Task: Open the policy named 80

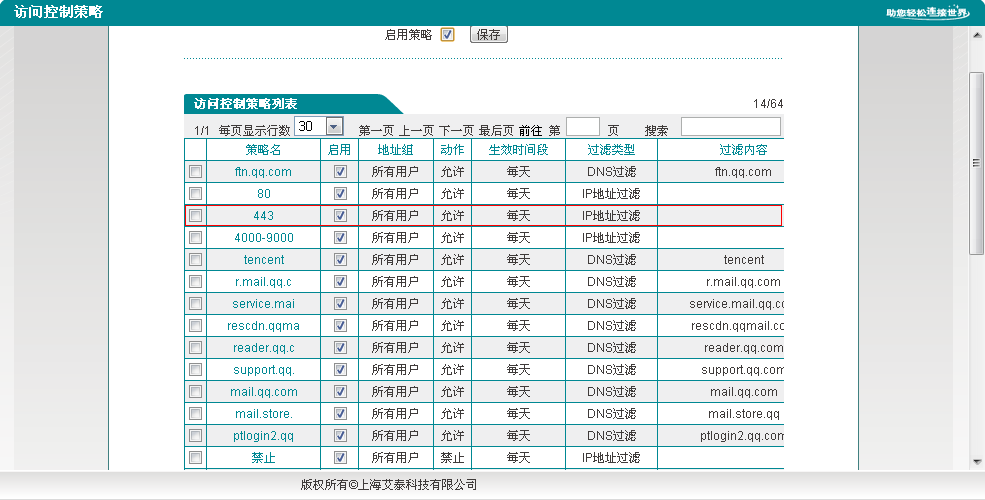Action: coord(264,193)
